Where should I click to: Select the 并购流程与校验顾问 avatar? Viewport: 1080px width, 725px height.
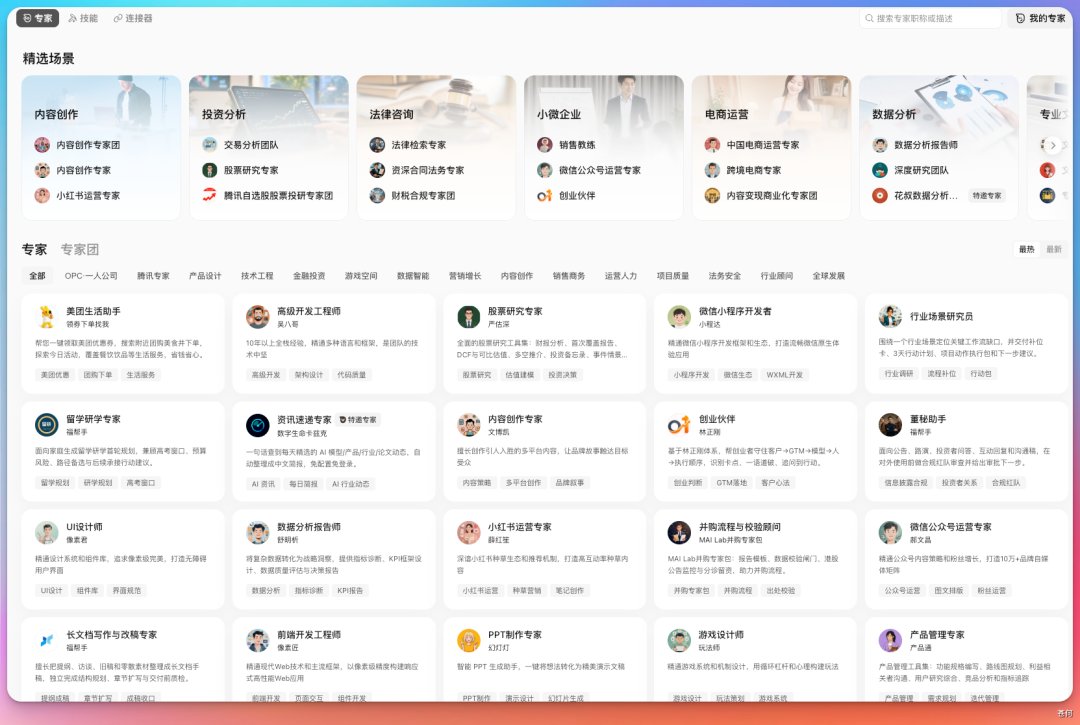pos(679,532)
